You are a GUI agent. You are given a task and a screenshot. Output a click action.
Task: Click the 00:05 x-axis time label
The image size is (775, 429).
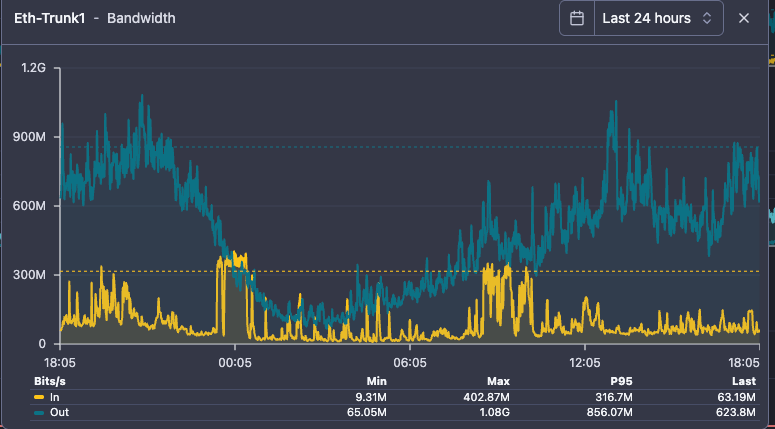[x=235, y=363]
